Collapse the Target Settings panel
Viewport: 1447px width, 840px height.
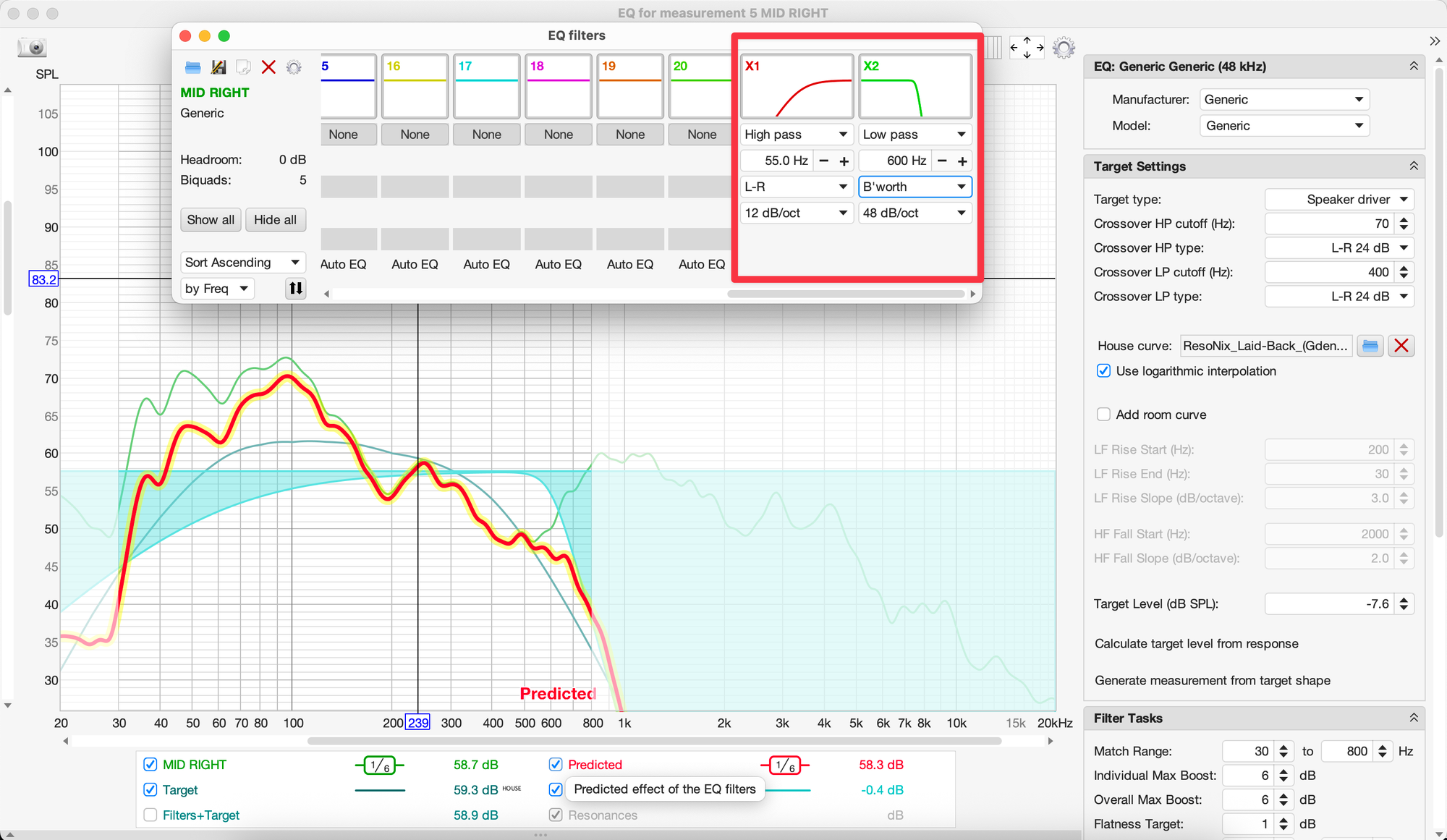coord(1413,166)
